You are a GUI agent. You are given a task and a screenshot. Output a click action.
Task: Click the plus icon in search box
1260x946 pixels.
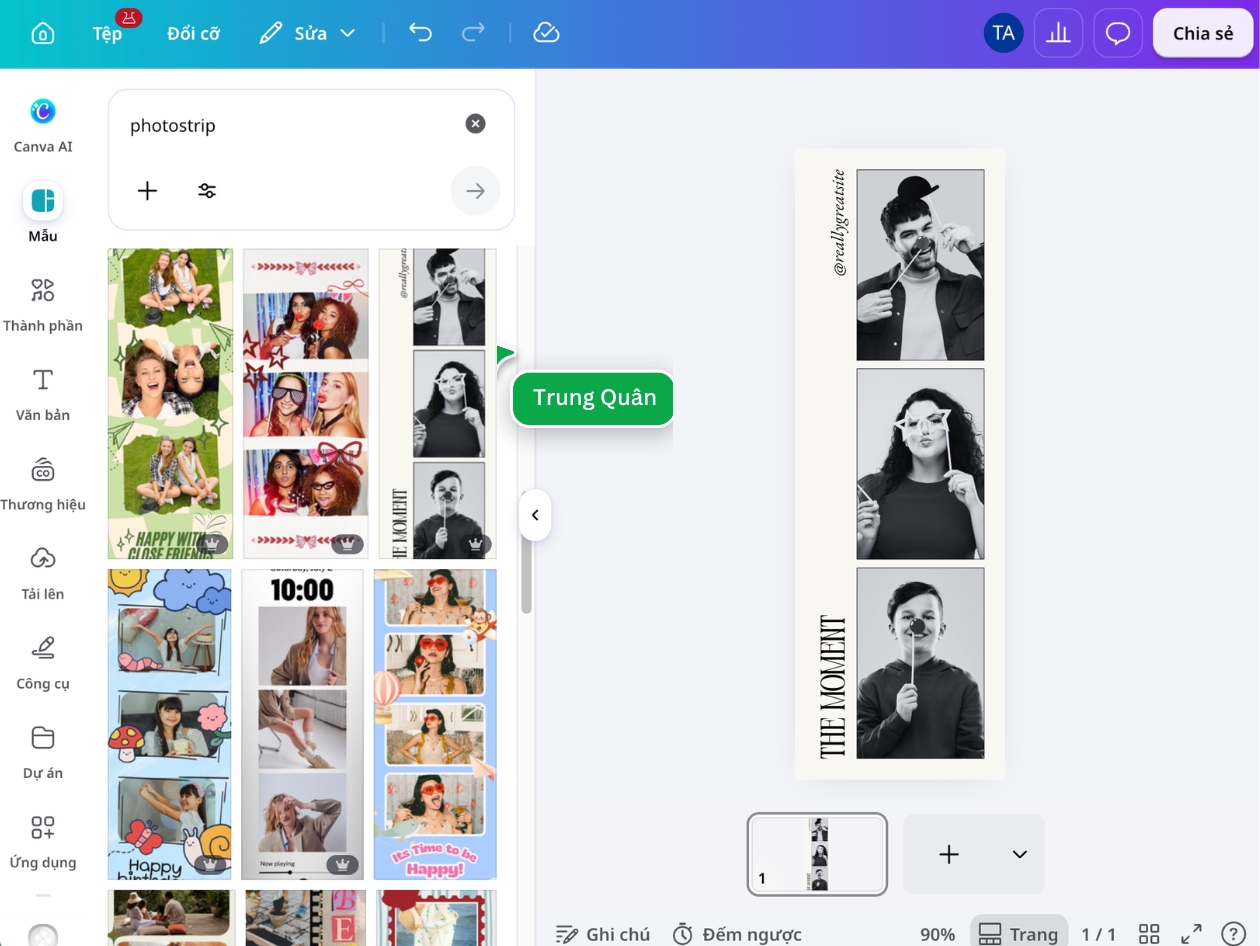(147, 191)
